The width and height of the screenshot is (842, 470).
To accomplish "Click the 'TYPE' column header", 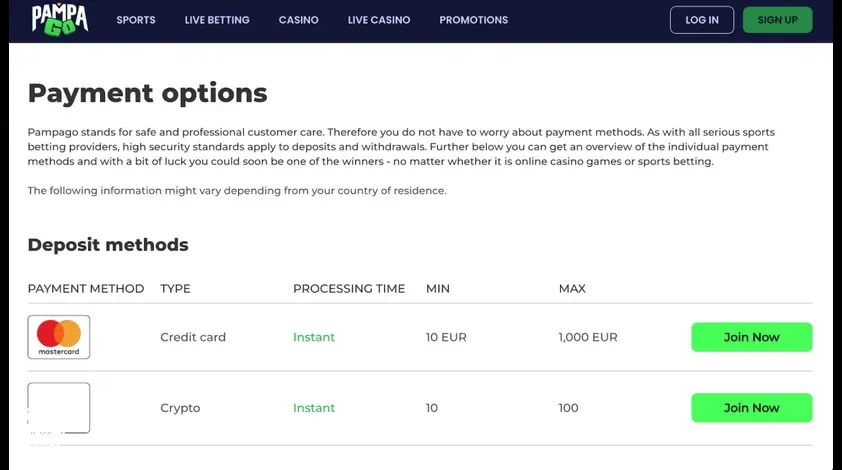I will [175, 288].
